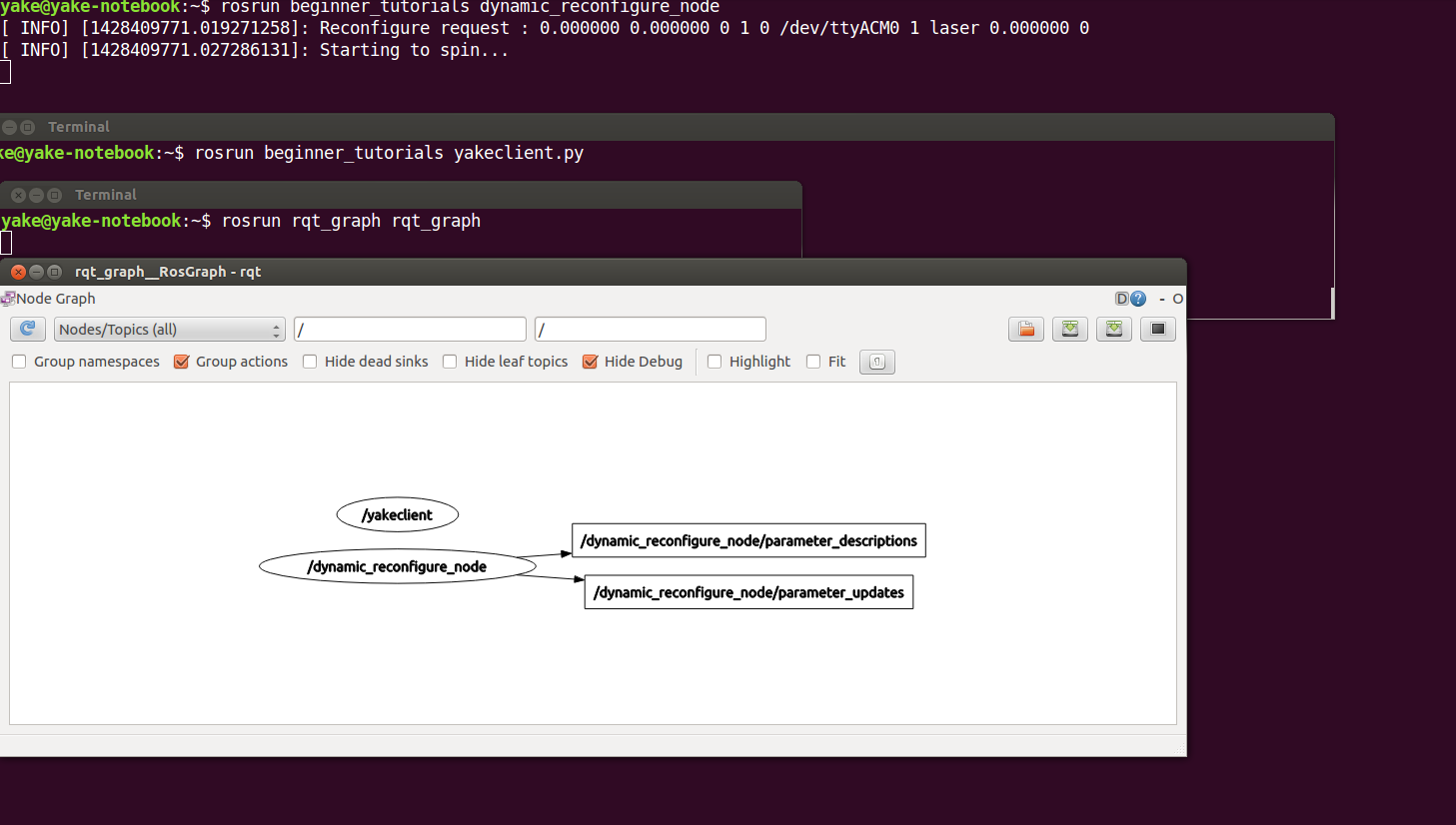Focus the node namespace filter field
The width and height of the screenshot is (1456, 825).
tap(410, 330)
